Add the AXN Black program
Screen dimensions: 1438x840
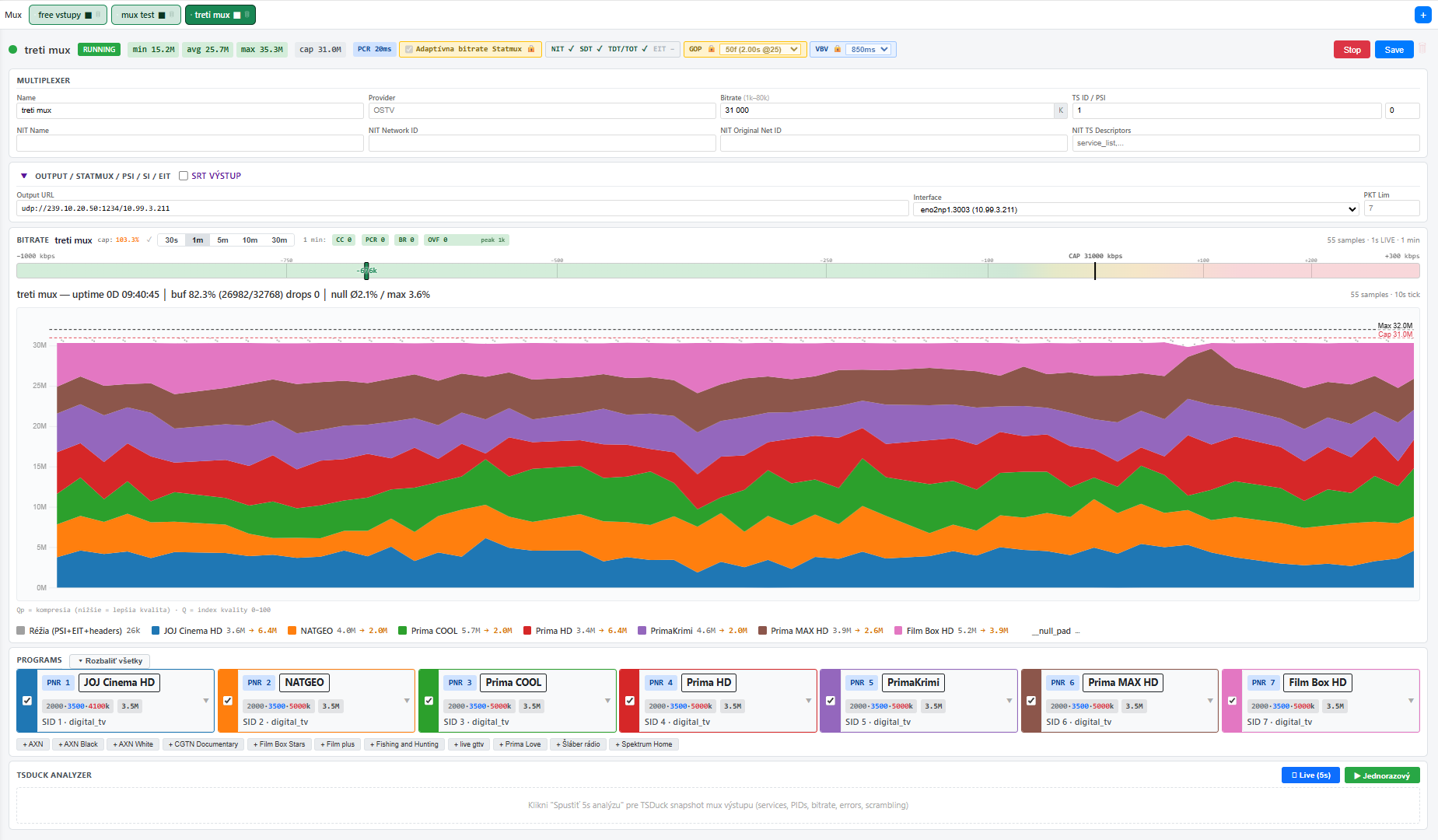[78, 744]
